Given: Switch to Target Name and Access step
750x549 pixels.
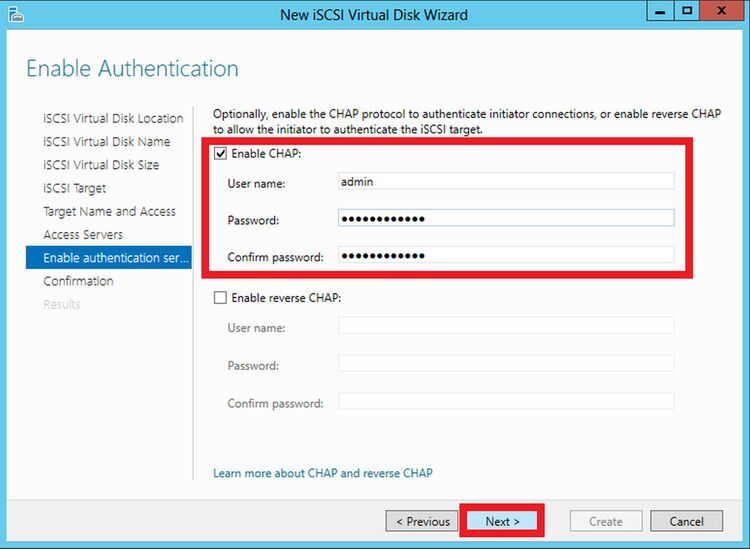Looking at the screenshot, I should (x=109, y=212).
